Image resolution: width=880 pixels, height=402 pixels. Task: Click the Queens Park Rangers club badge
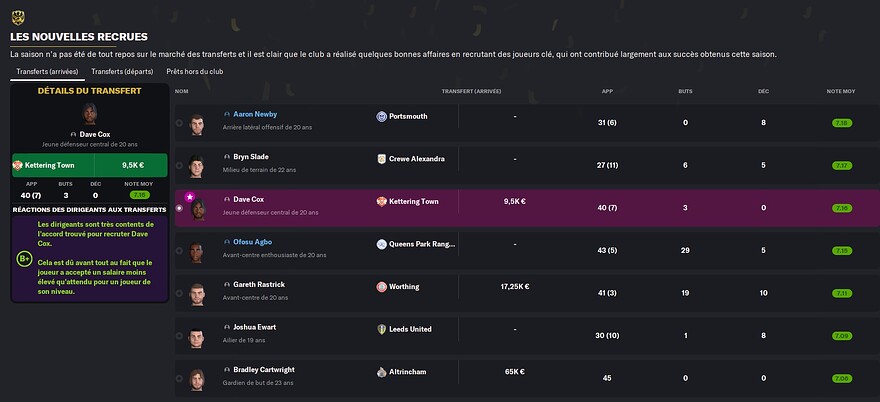point(382,244)
